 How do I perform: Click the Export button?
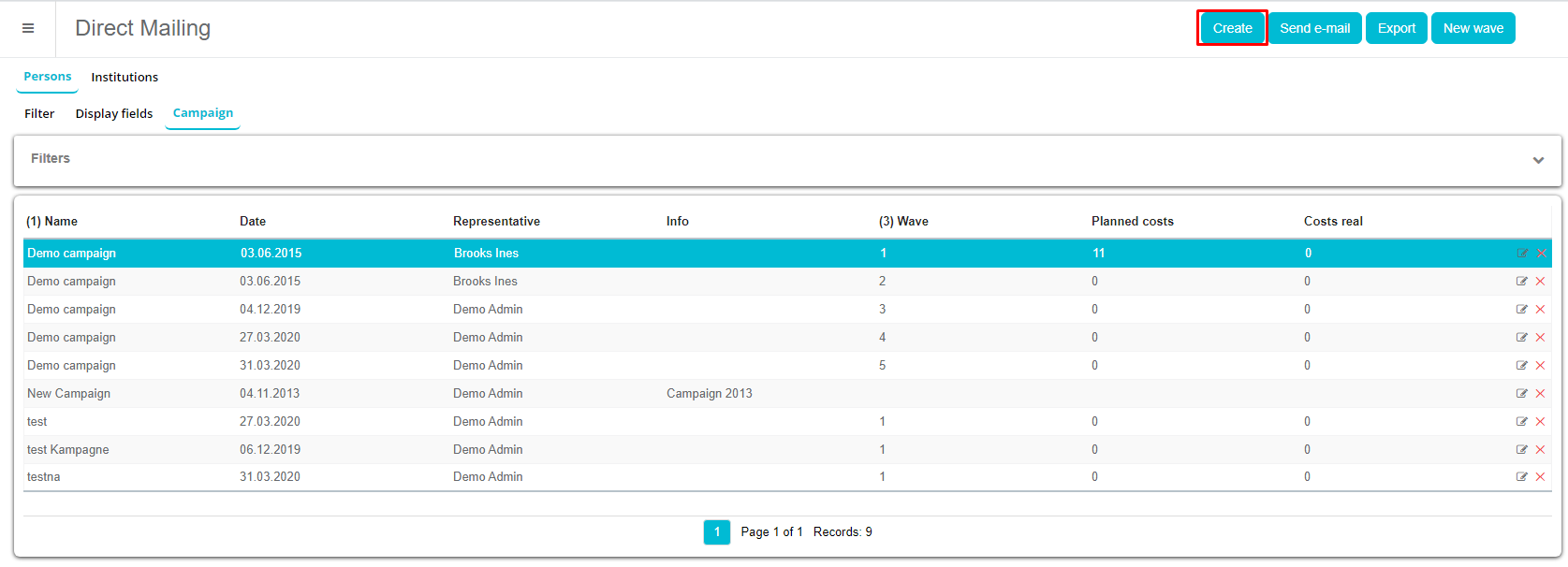(1396, 28)
